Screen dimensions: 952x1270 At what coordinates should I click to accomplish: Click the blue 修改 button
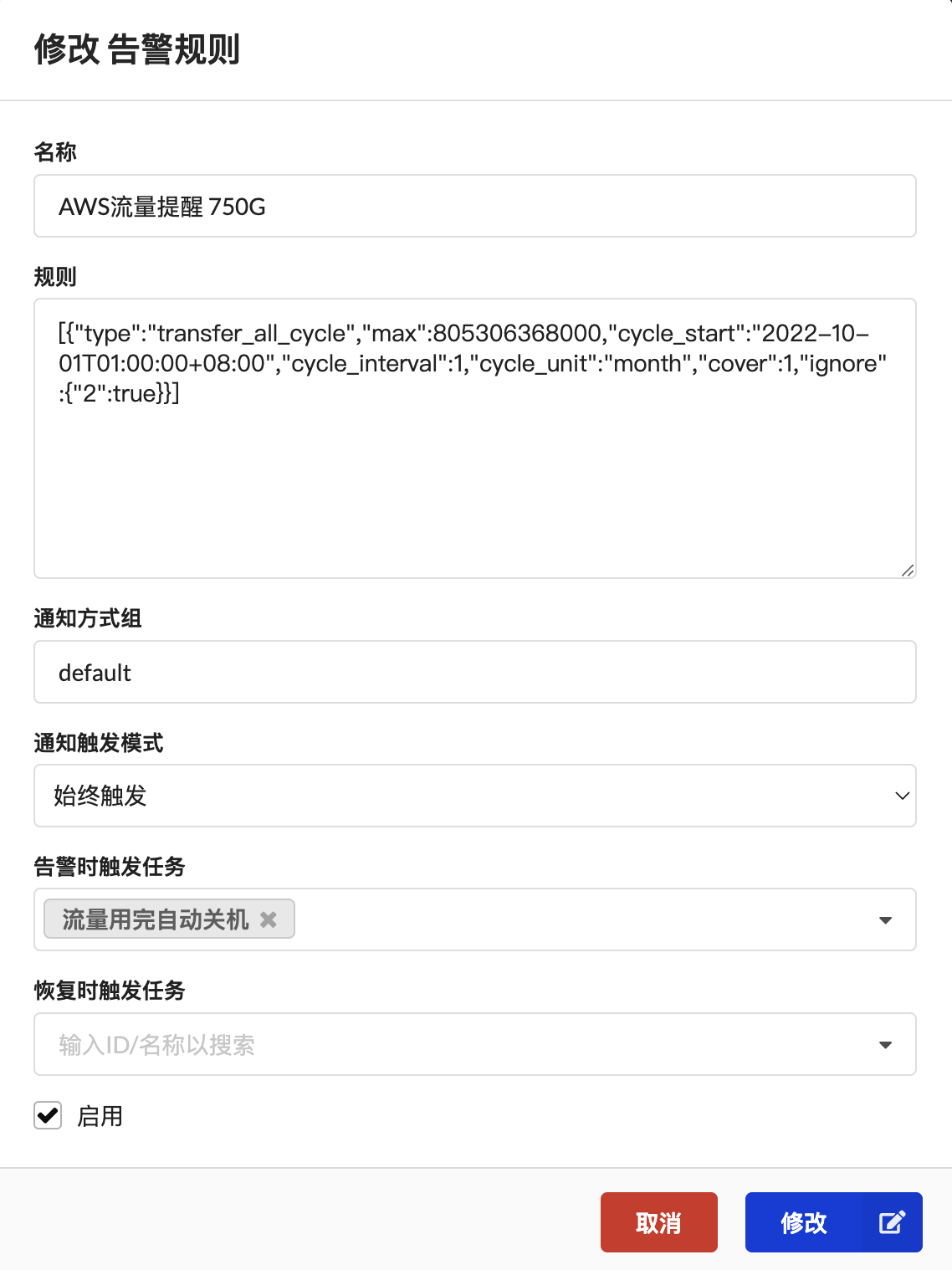pos(834,1222)
